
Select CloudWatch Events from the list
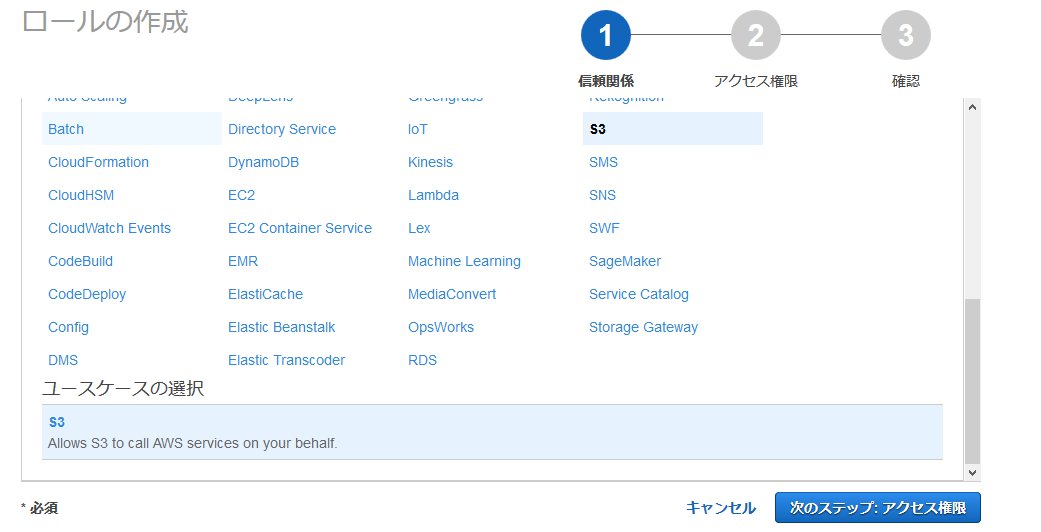(109, 228)
